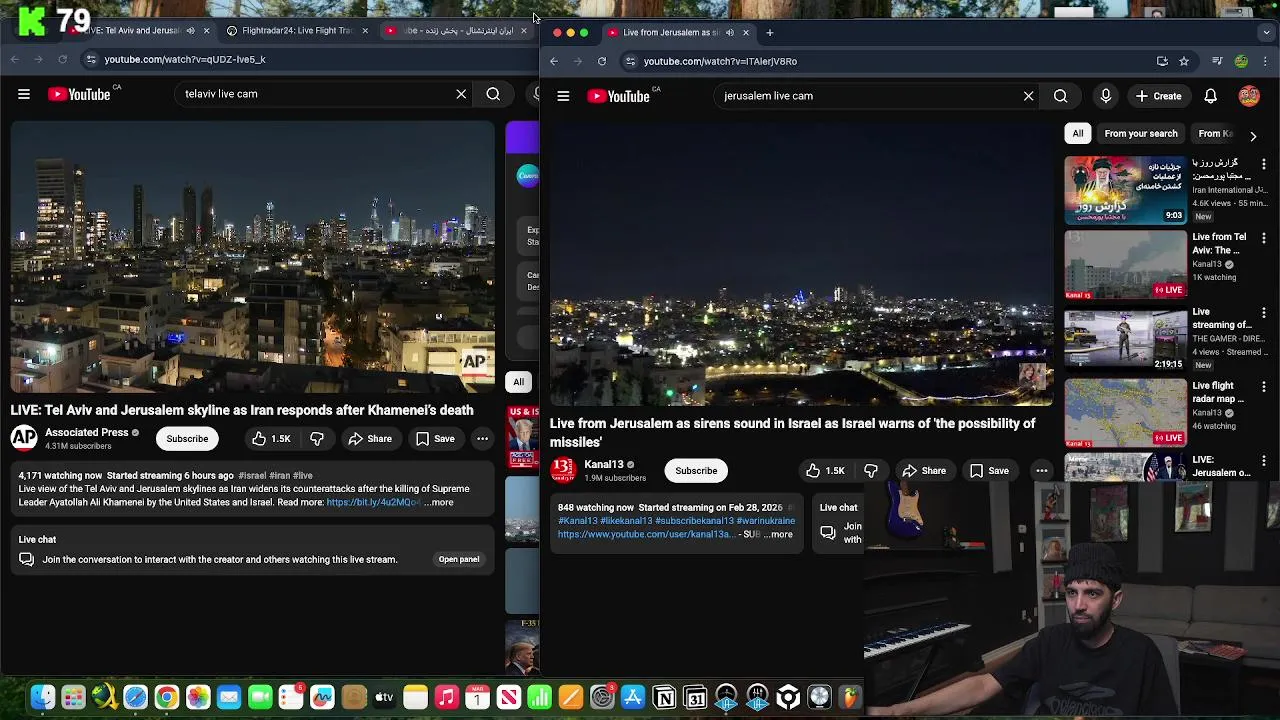Clear 'telaviv live cam' search text
The width and height of the screenshot is (1280, 720).
click(461, 94)
